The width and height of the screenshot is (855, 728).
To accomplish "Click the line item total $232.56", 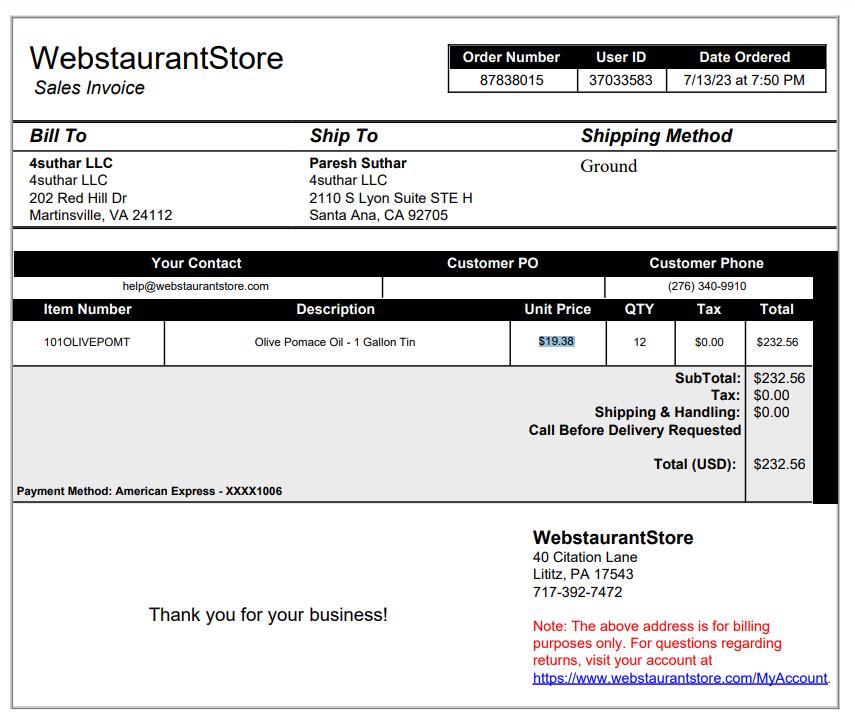I will pyautogui.click(x=777, y=342).
